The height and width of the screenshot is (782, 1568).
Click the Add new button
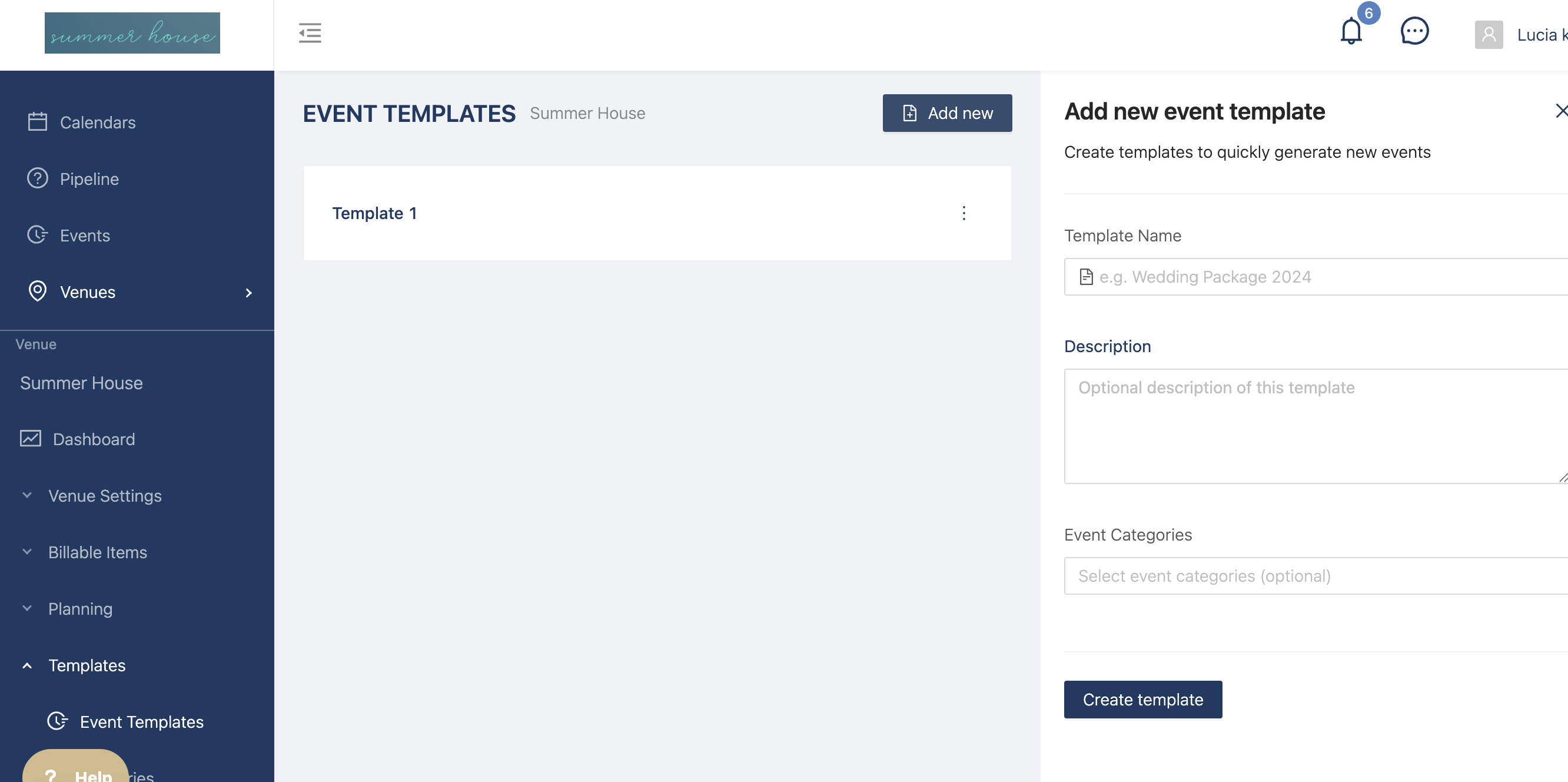pyautogui.click(x=947, y=113)
